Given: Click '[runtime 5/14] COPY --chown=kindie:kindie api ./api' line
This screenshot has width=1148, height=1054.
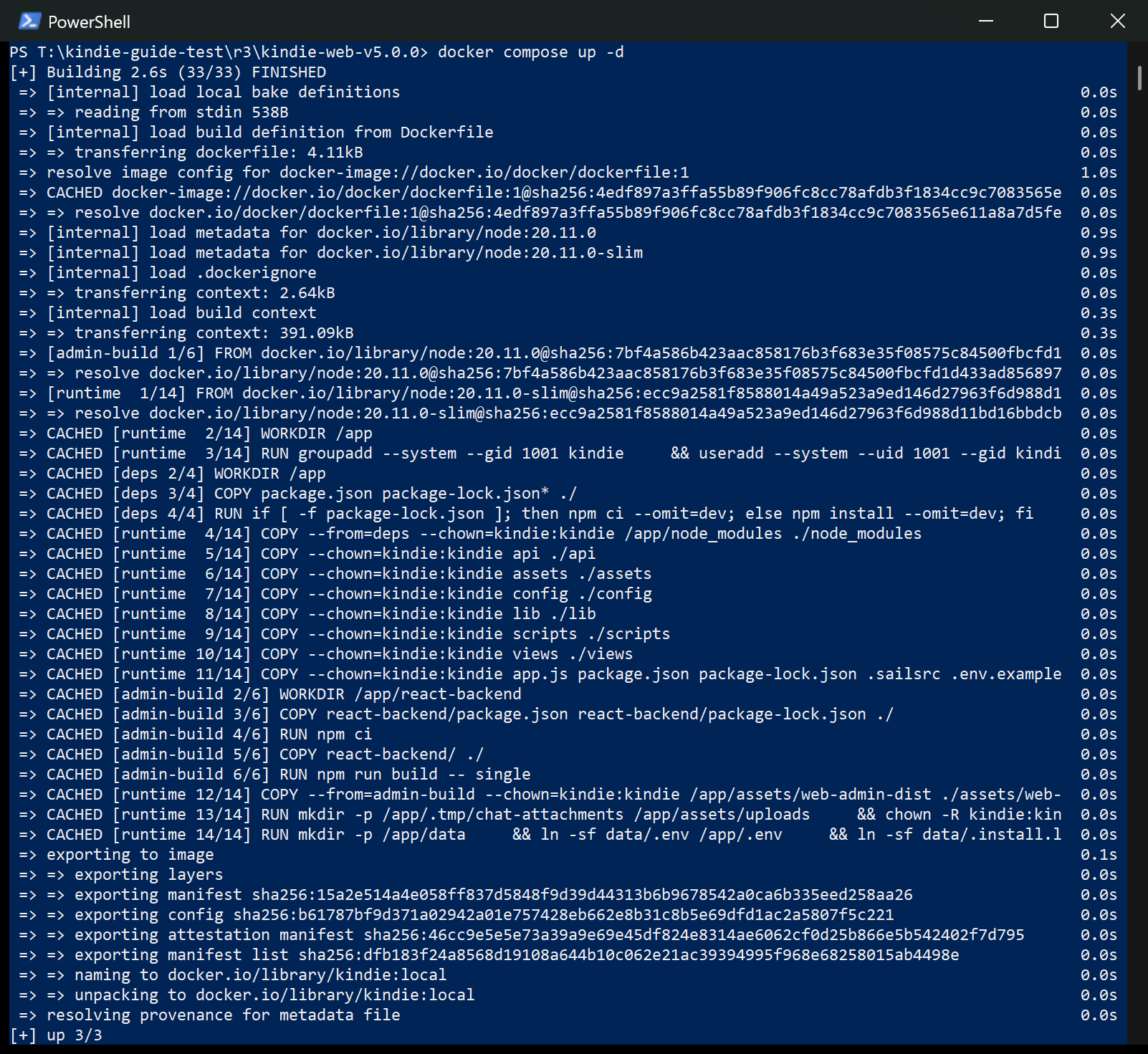Looking at the screenshot, I should pyautogui.click(x=354, y=553).
